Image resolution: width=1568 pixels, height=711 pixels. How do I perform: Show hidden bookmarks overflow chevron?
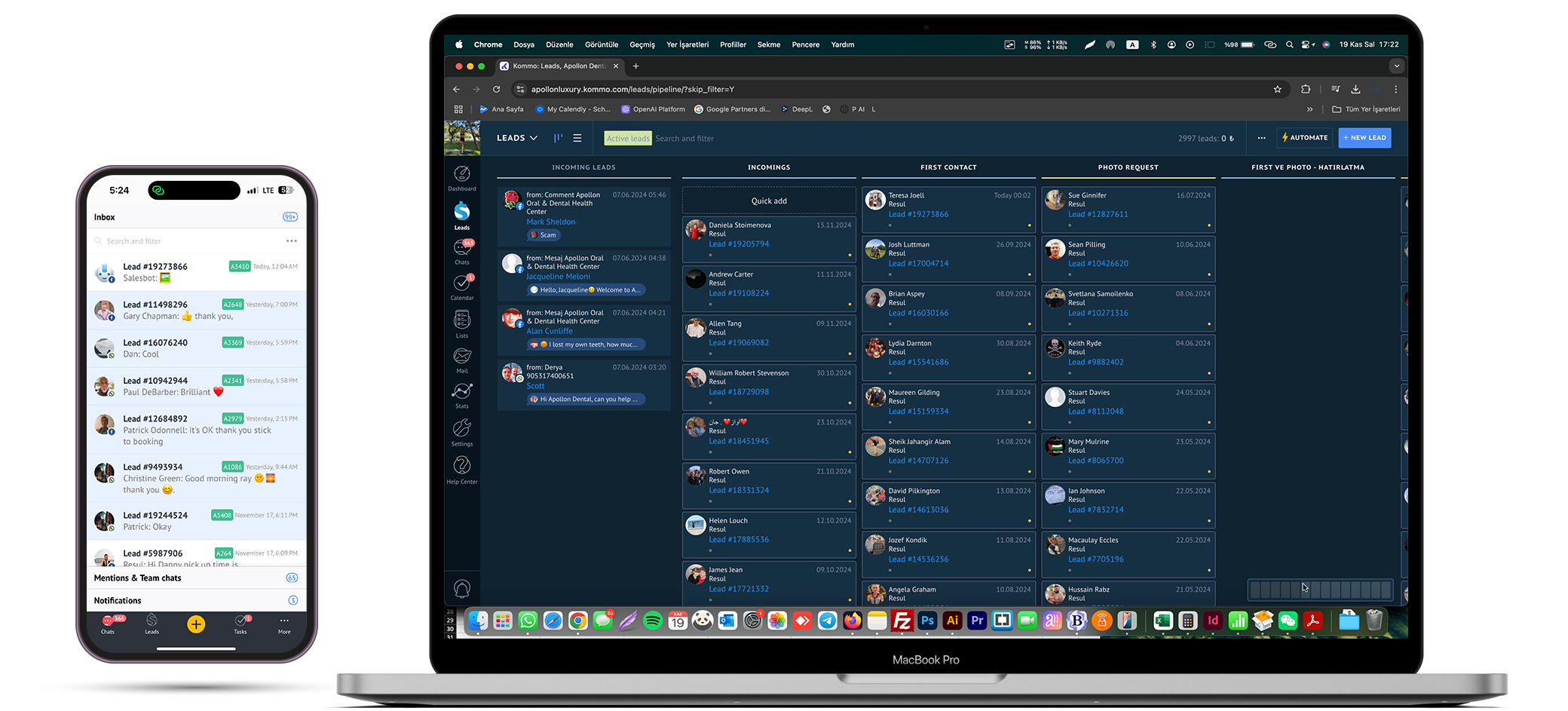(1309, 109)
